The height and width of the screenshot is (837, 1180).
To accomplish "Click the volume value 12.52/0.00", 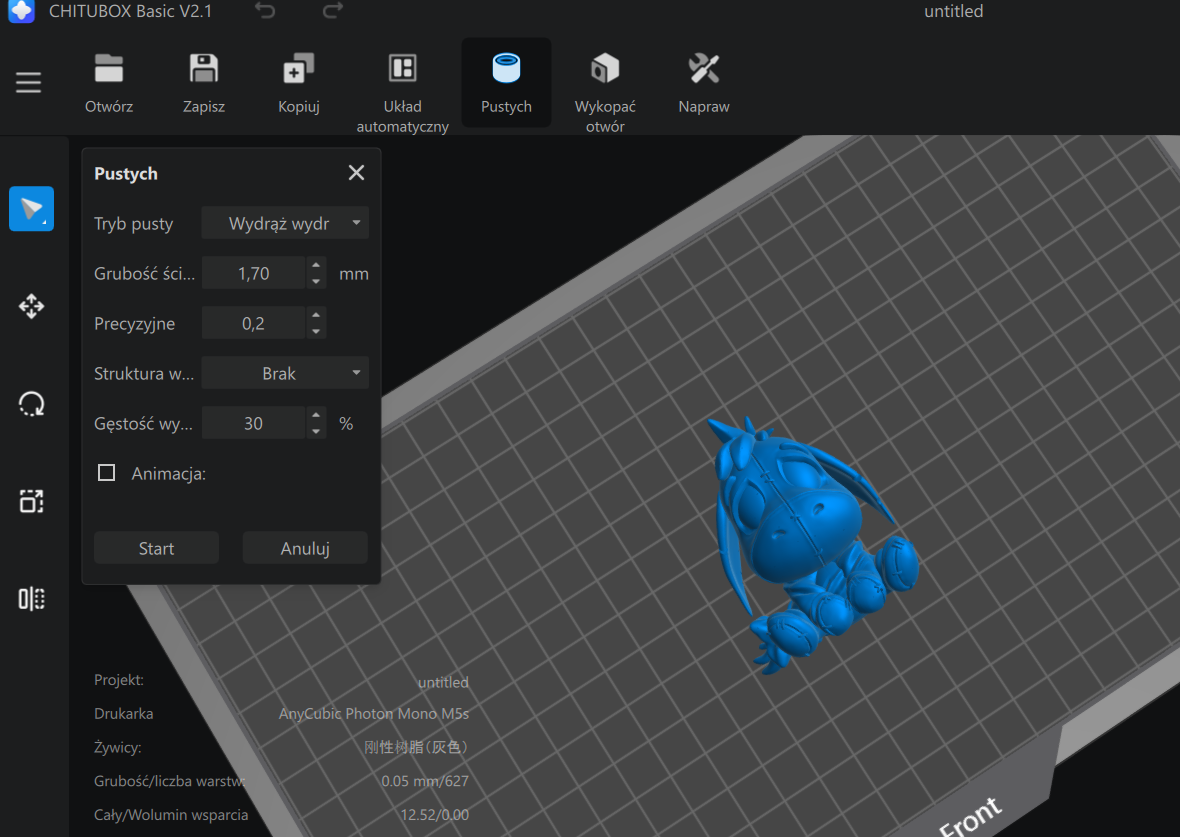I will [434, 815].
